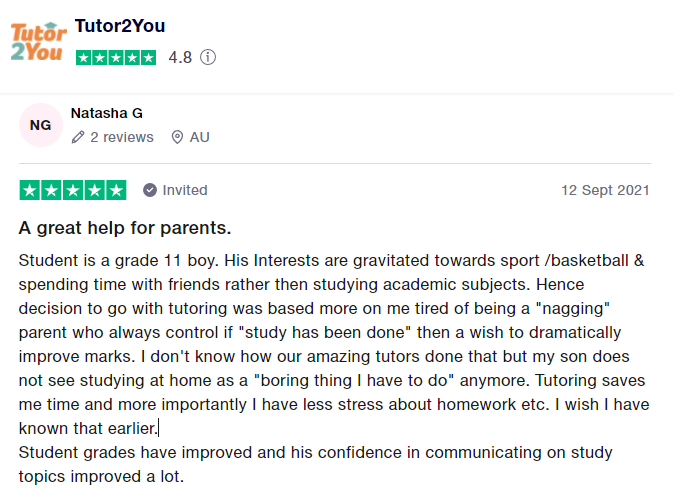
Task: Click the AU country label
Action: [x=199, y=137]
